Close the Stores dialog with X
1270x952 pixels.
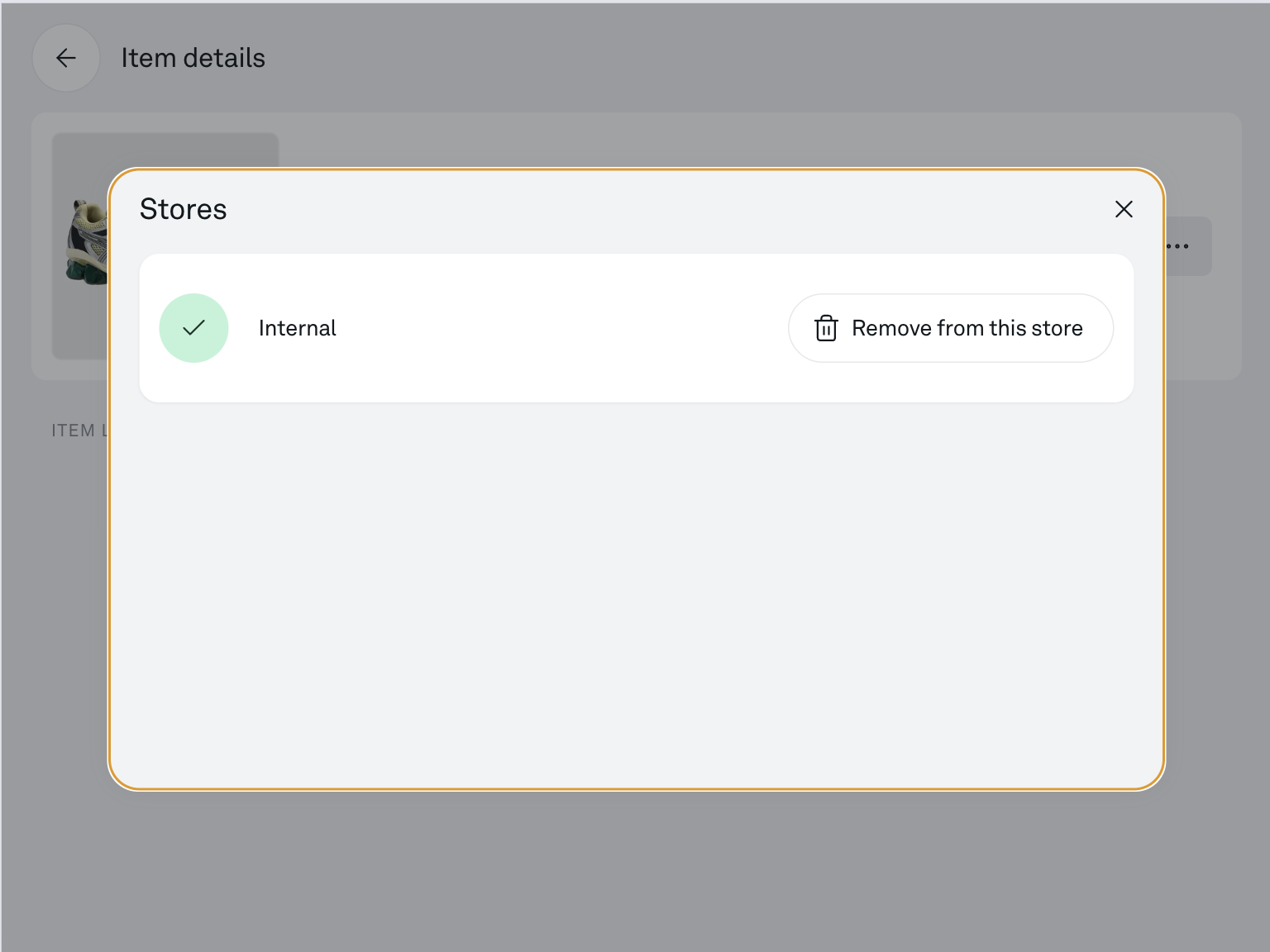(x=1124, y=209)
